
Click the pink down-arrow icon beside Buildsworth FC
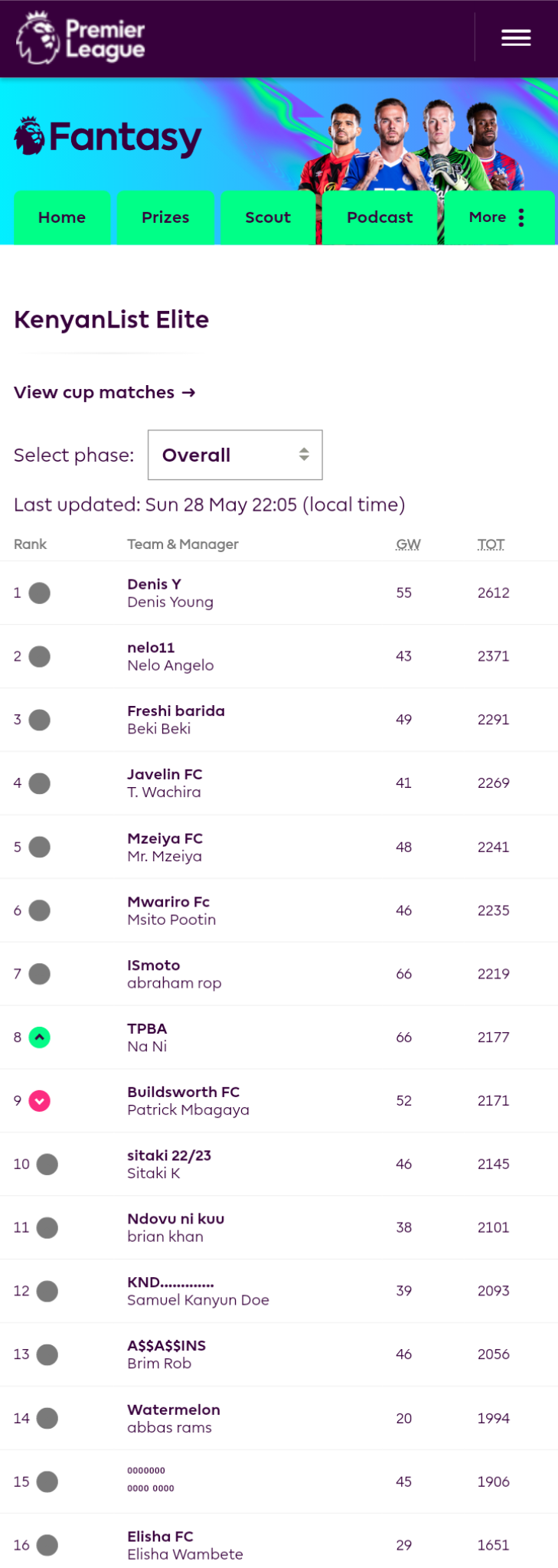(39, 1101)
